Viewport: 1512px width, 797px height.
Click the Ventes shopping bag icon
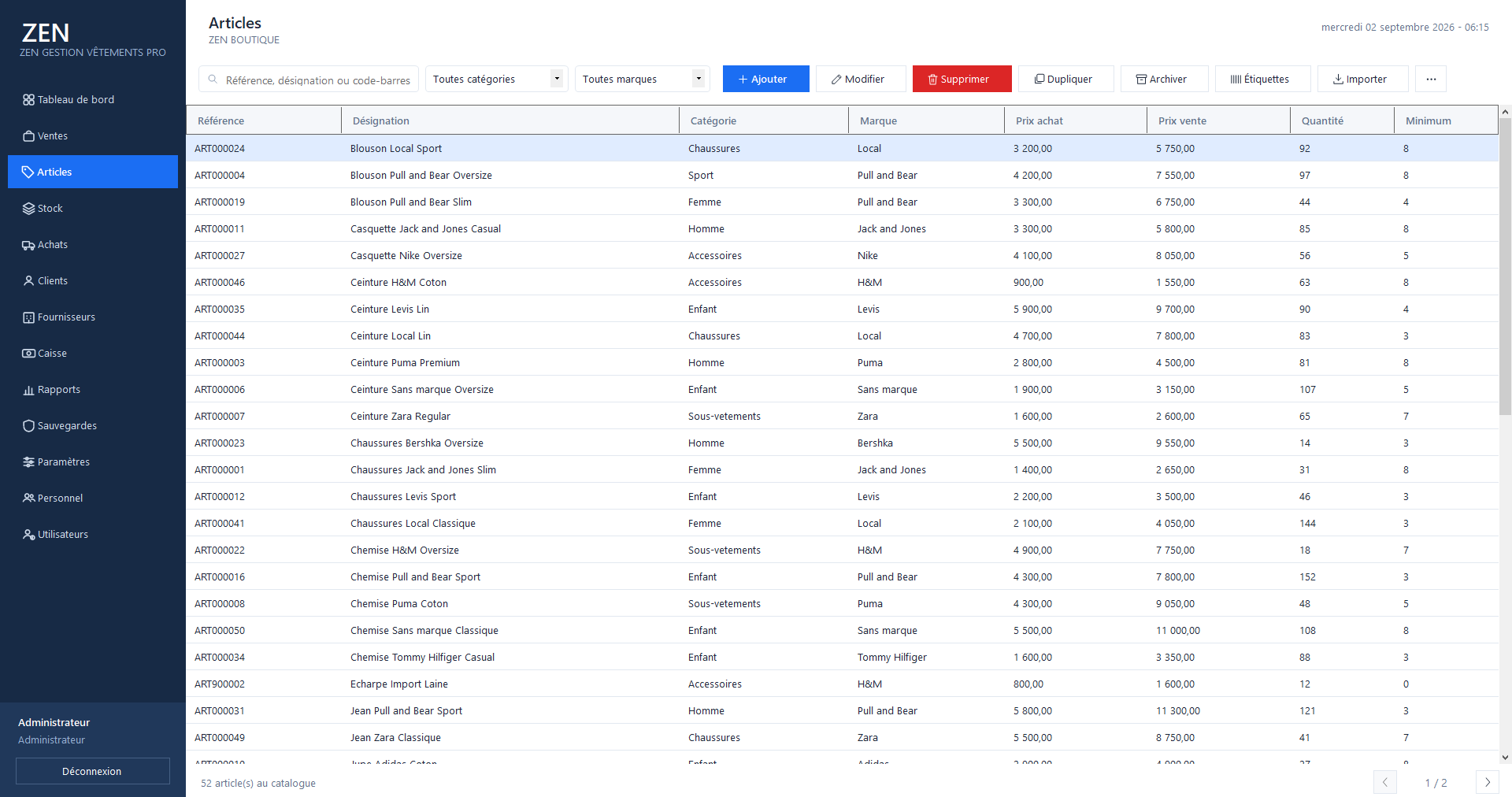coord(28,136)
